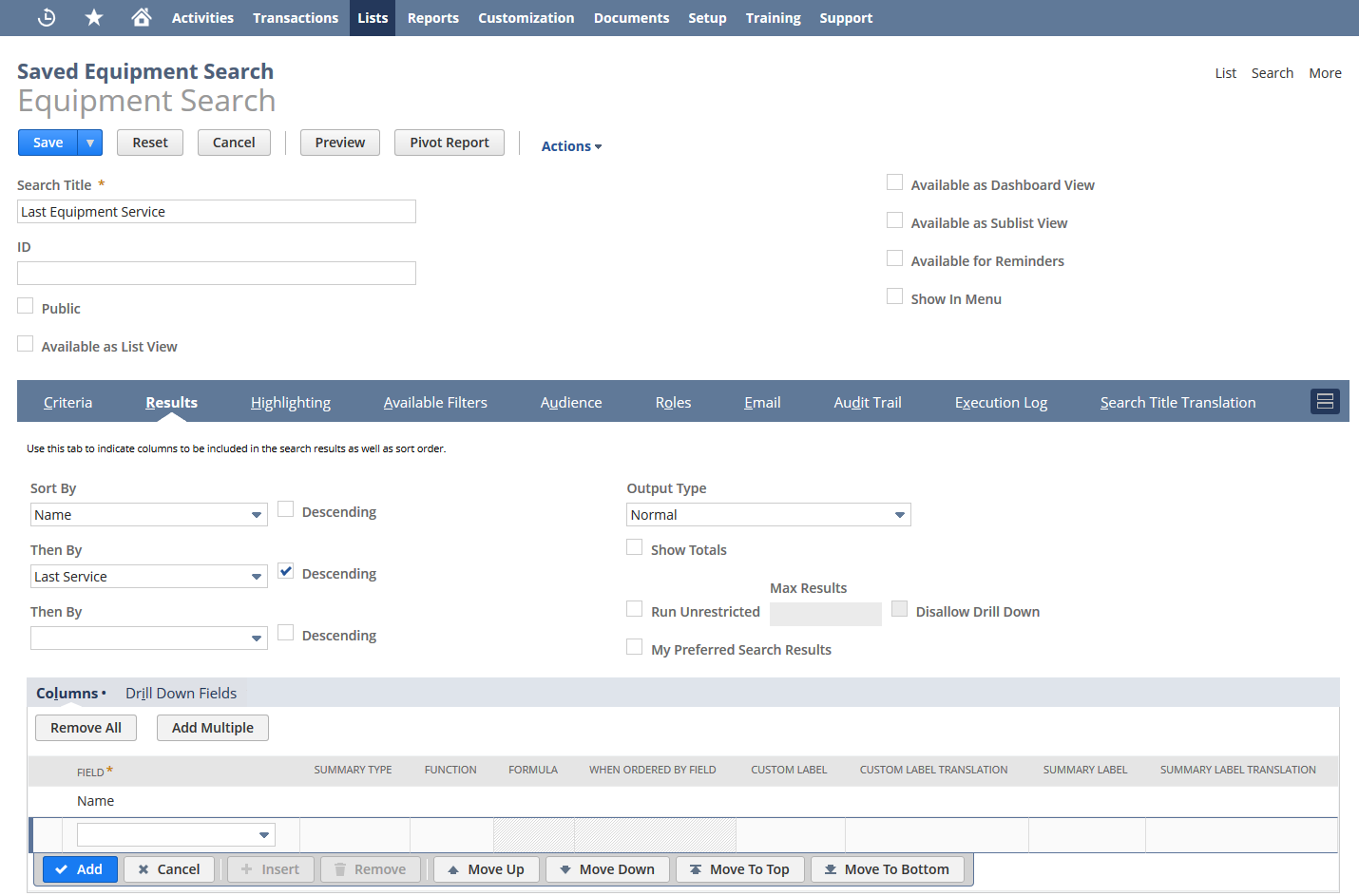
Task: Switch to the Audit Trail tab
Action: [x=868, y=403]
